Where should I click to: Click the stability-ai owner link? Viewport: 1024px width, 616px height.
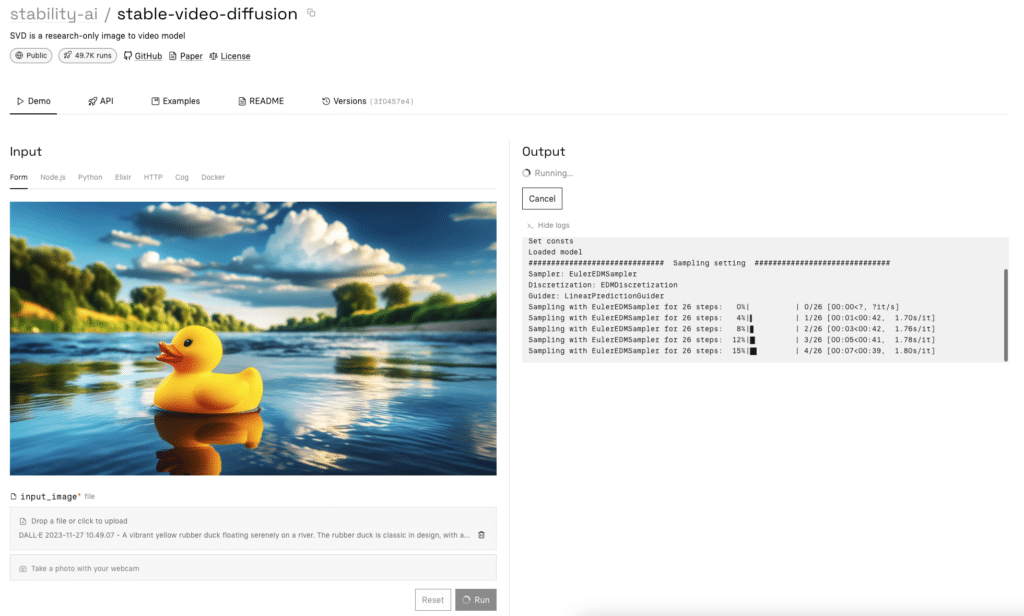click(x=54, y=14)
